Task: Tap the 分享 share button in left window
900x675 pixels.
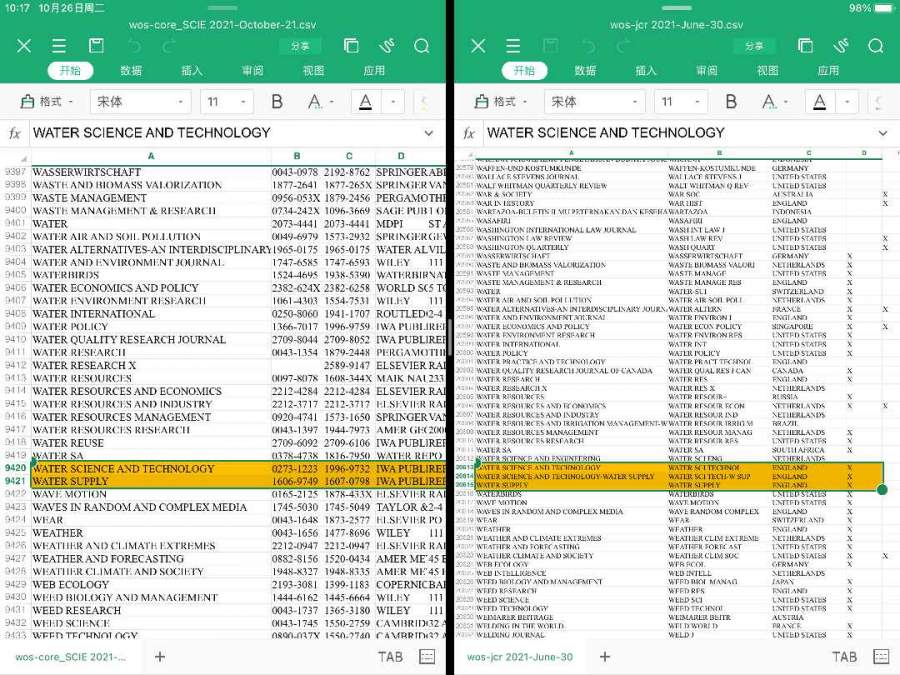Action: [300, 46]
